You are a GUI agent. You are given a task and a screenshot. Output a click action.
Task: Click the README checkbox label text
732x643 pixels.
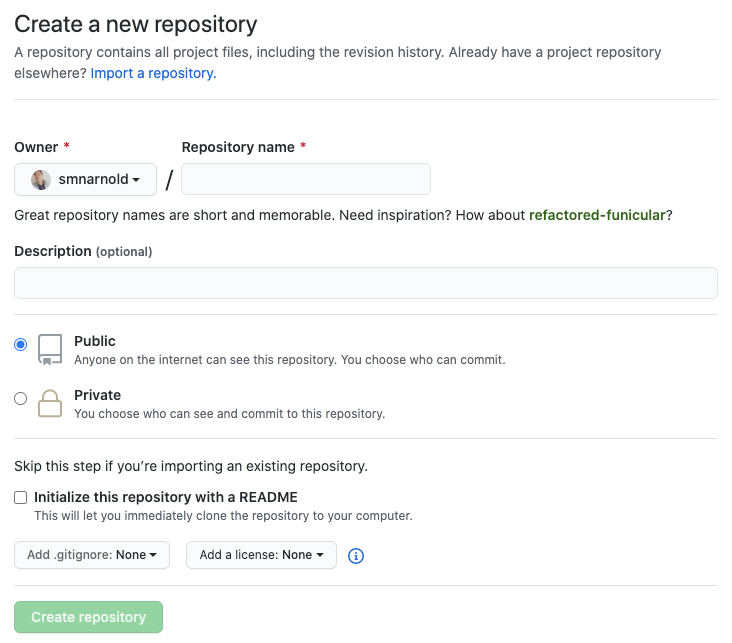click(x=166, y=497)
